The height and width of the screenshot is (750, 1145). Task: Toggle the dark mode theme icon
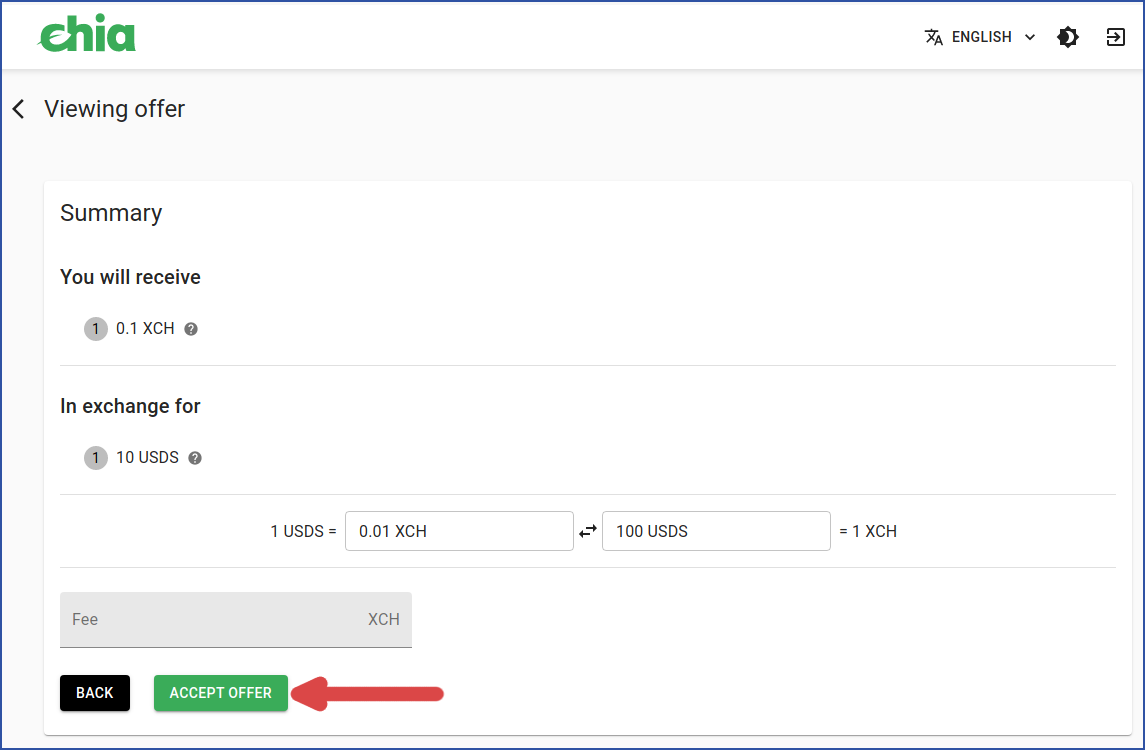click(1068, 37)
